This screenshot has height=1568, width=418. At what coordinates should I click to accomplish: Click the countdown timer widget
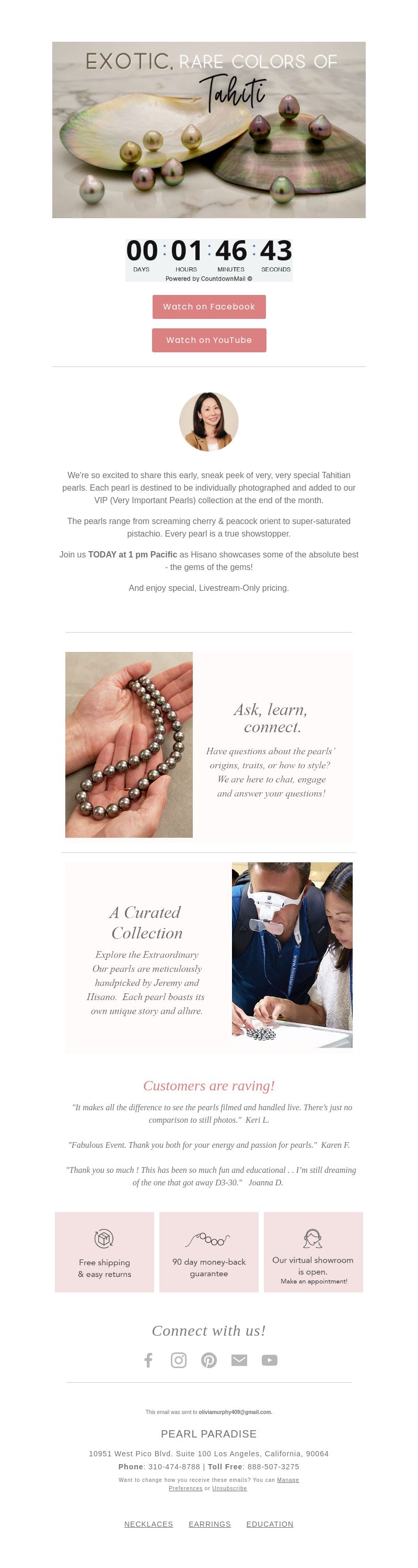[209, 260]
